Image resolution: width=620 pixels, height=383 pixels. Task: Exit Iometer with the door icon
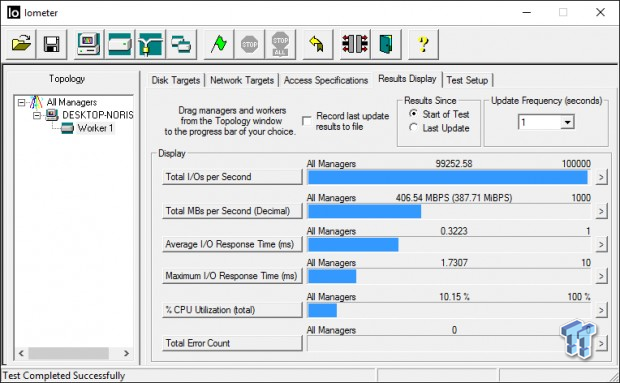tap(386, 44)
